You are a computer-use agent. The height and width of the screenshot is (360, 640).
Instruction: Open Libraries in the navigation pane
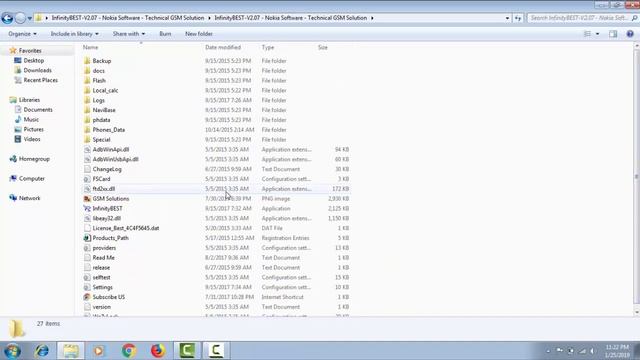(x=29, y=100)
